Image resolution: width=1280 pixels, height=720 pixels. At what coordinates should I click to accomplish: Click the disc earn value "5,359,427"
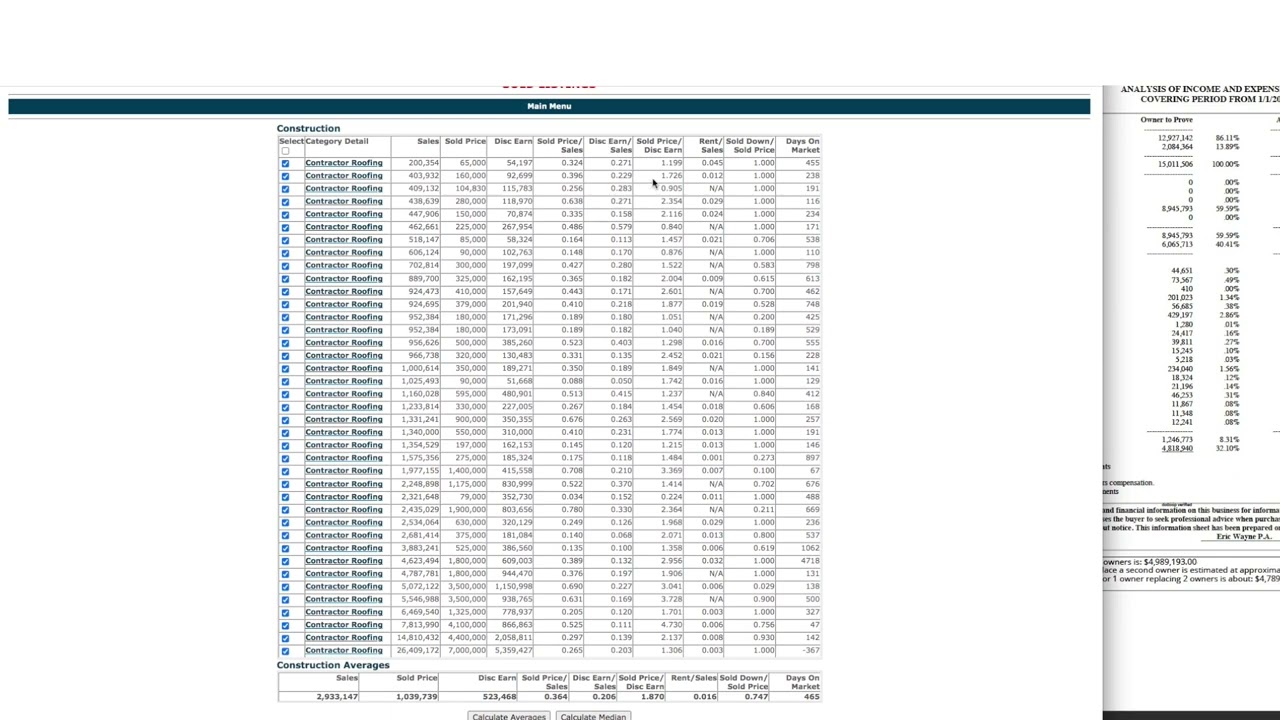(x=513, y=650)
